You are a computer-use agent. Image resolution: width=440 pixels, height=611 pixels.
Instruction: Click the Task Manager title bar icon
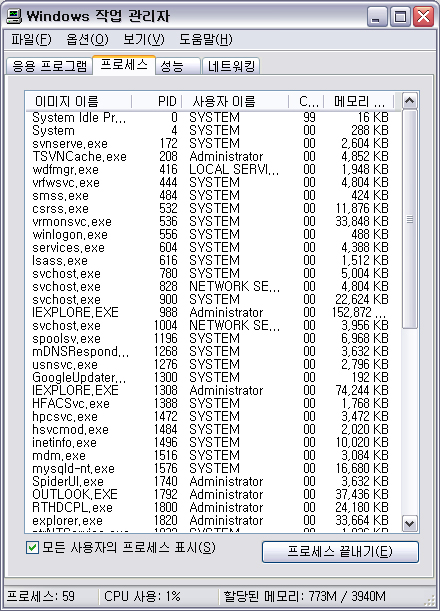pos(14,16)
